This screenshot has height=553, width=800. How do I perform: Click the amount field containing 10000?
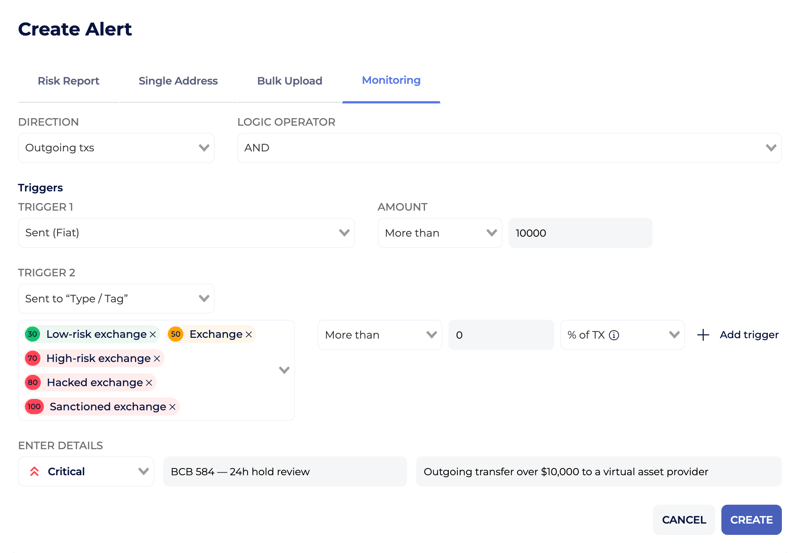point(580,233)
